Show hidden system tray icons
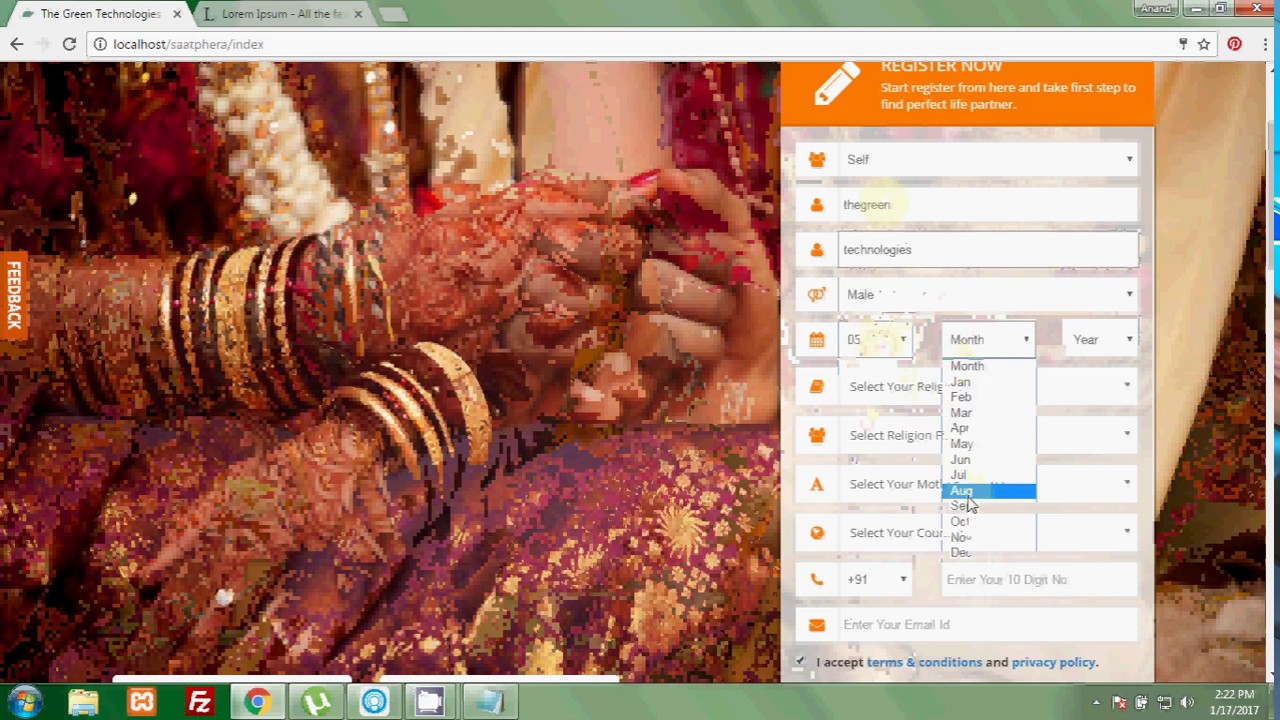The width and height of the screenshot is (1280, 720). 1096,702
